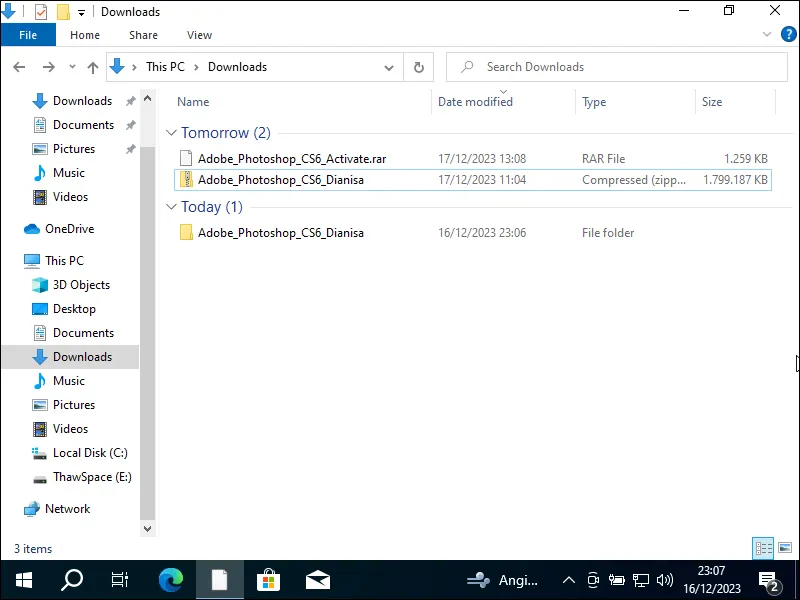Collapse the Tomorrow group

[x=172, y=133]
